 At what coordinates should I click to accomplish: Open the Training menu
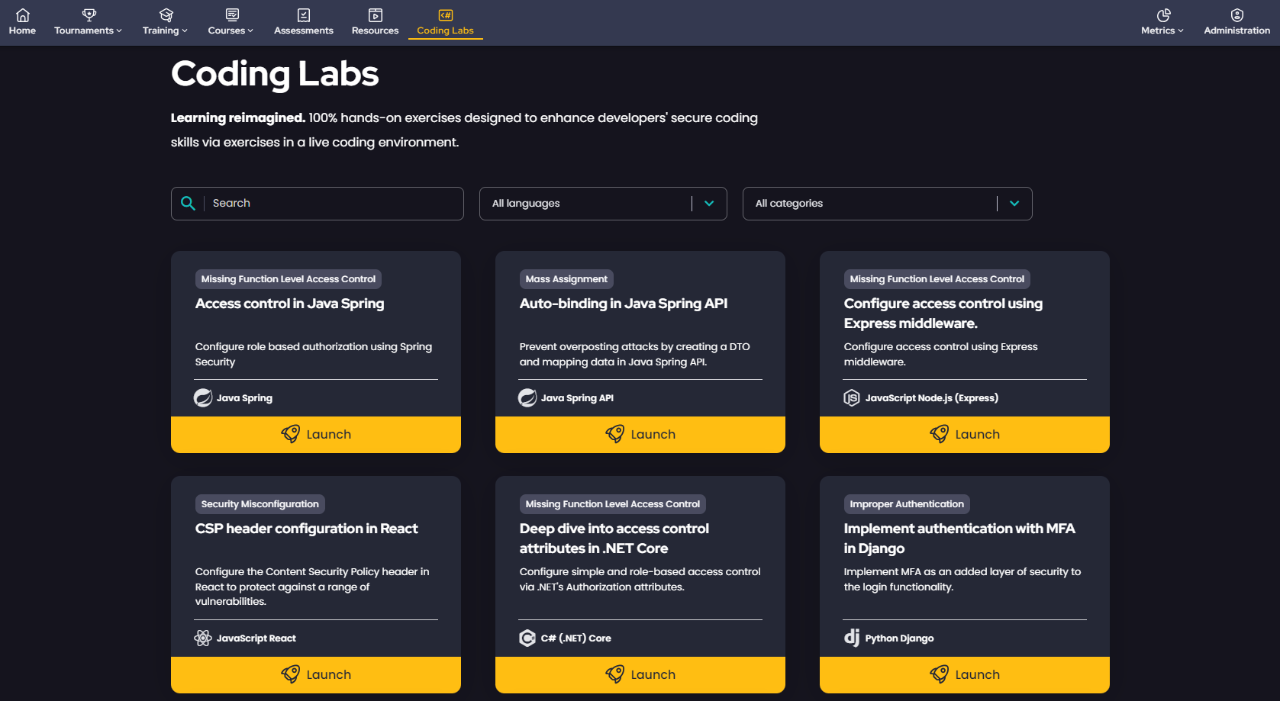pos(165,22)
